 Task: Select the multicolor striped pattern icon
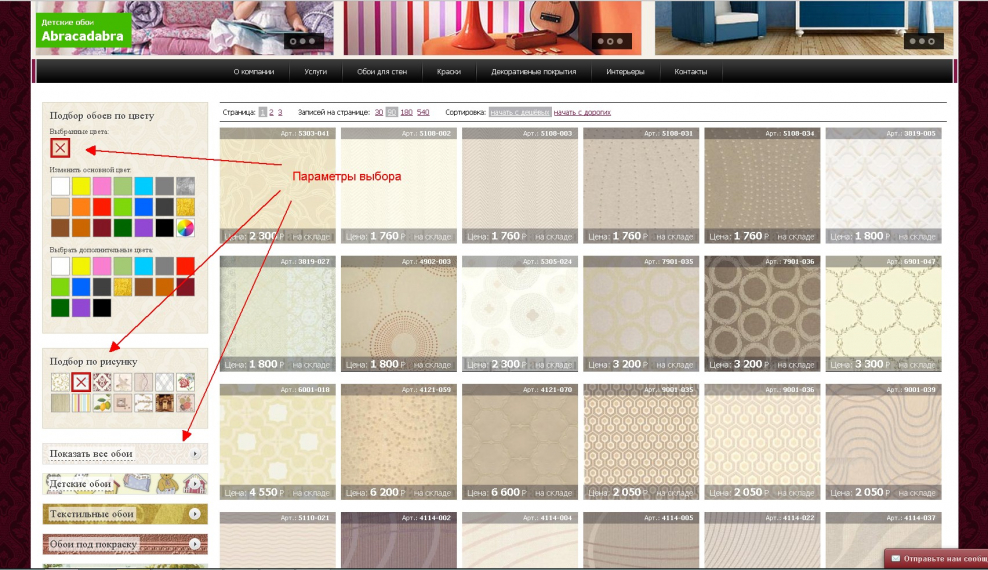click(x=81, y=403)
